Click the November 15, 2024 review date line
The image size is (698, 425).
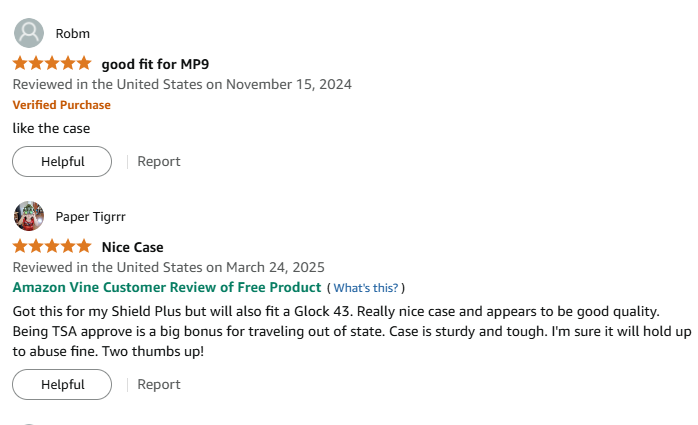tap(182, 85)
